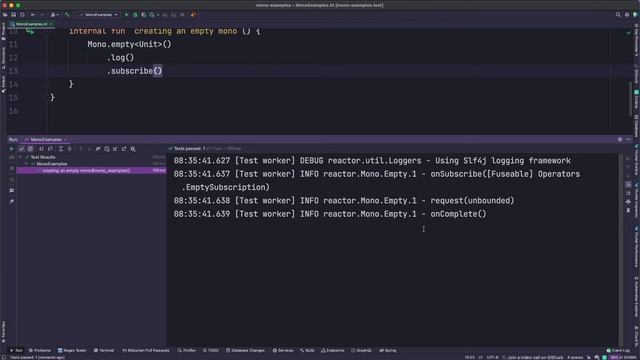Toggle Show Ignored tests button

tap(30, 149)
